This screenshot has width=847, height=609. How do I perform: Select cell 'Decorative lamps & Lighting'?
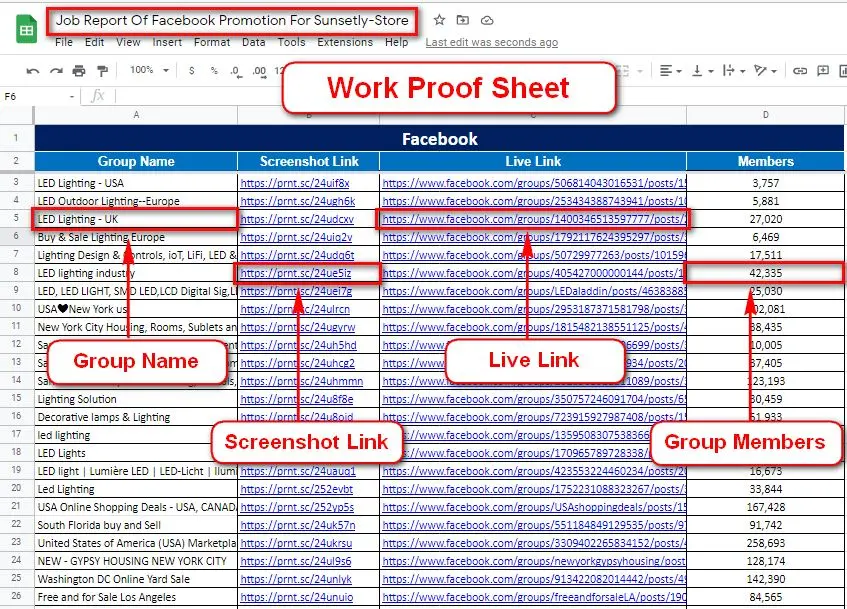tap(136, 417)
